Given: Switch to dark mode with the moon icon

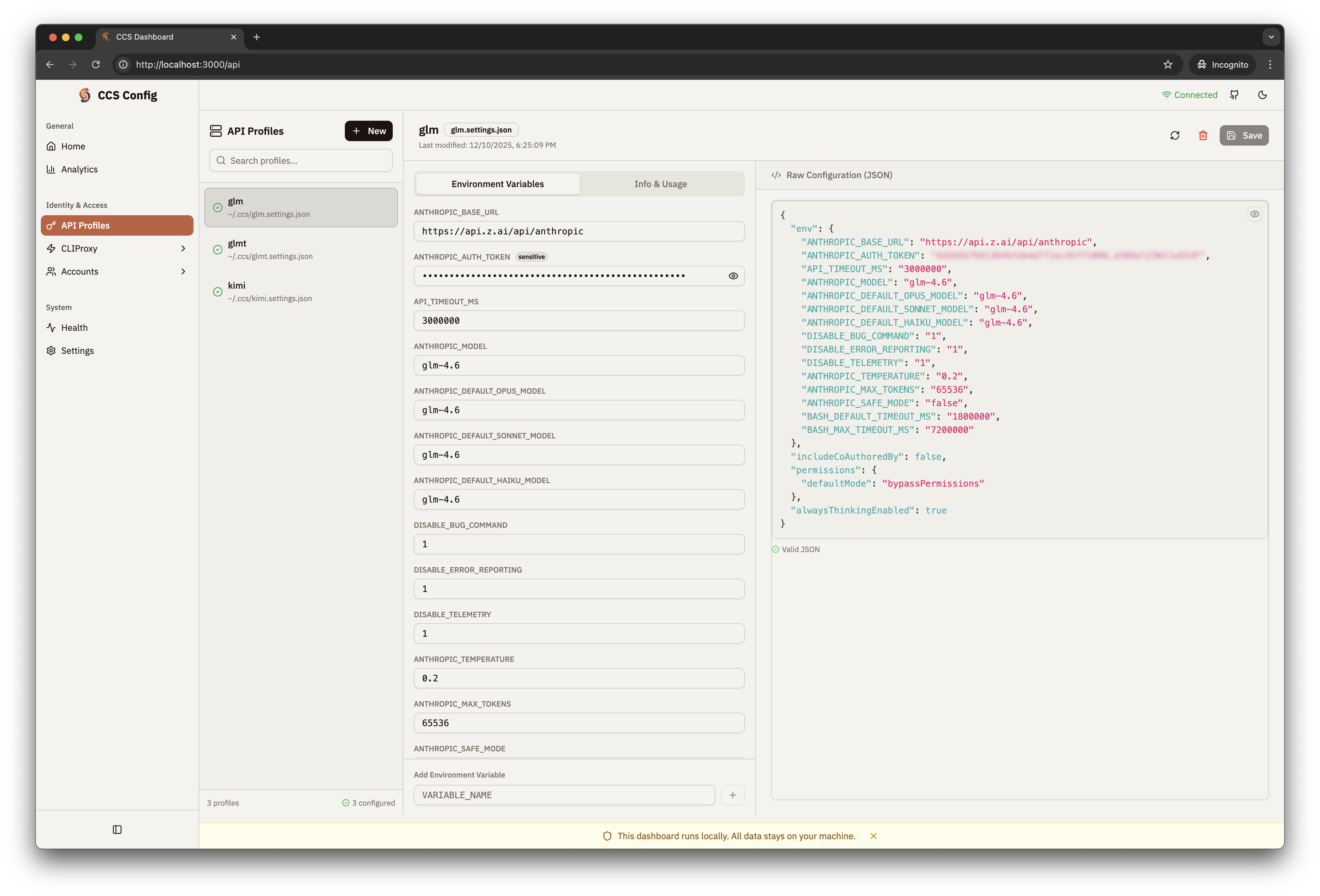Looking at the screenshot, I should 1263,94.
